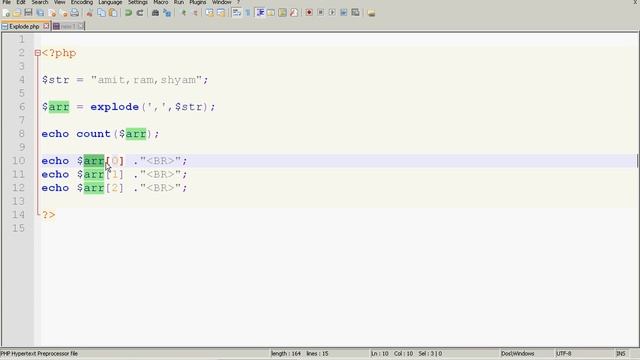The height and width of the screenshot is (360, 640).
Task: Click 'Dos\Windows' line-ending indicator
Action: coord(518,353)
